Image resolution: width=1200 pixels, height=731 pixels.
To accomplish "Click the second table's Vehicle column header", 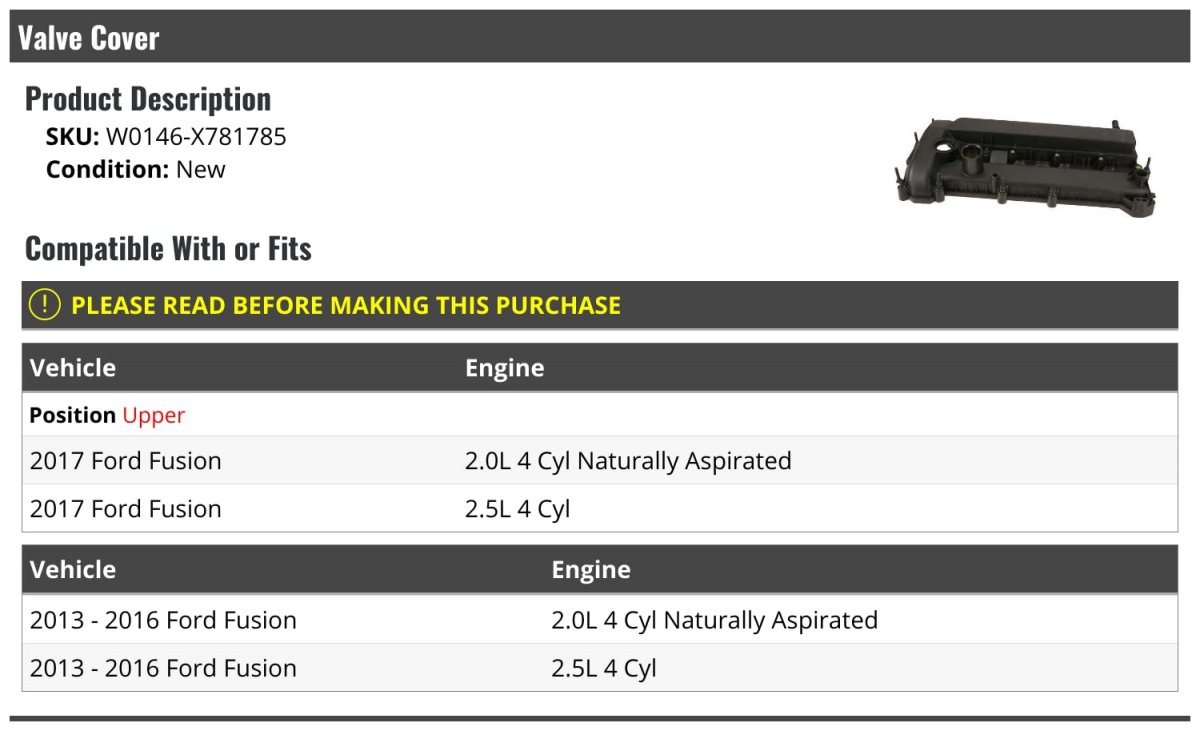I will 73,570.
